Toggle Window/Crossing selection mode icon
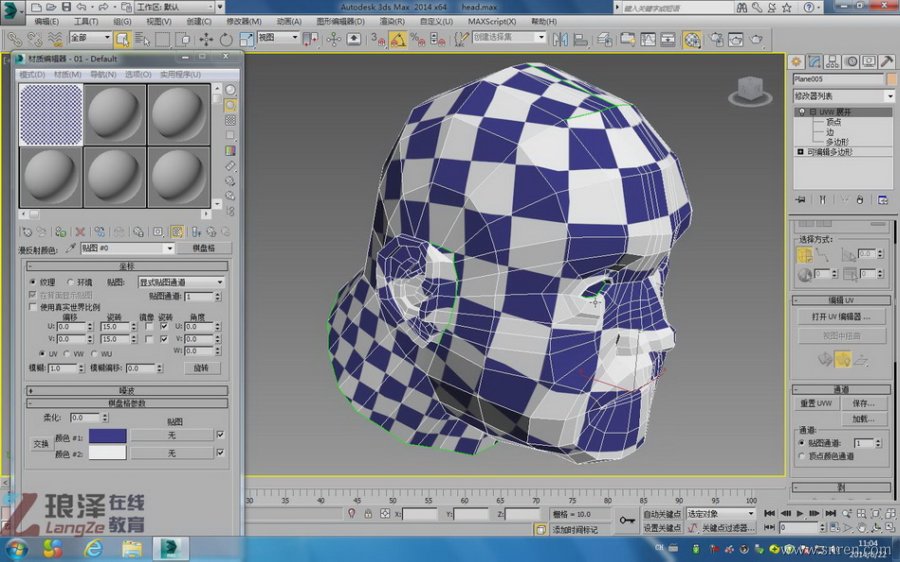900x562 pixels. (183, 39)
